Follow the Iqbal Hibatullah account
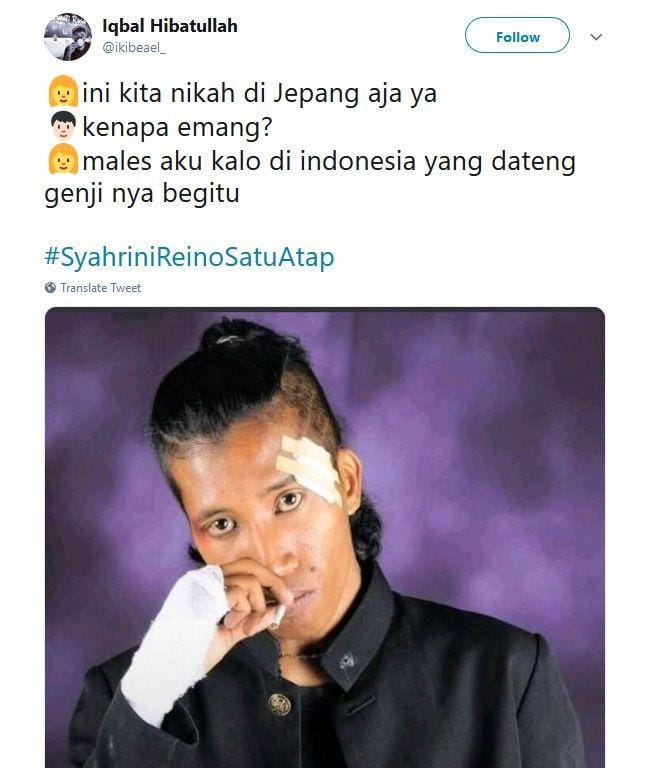 (x=517, y=35)
